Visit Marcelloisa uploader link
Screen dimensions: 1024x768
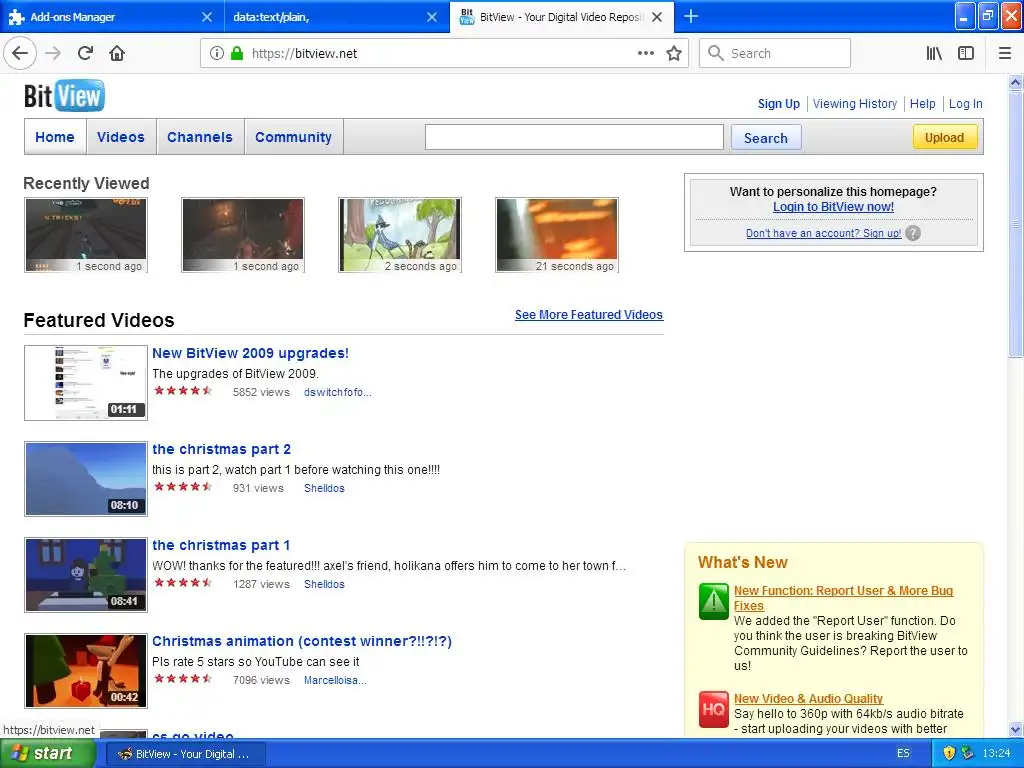click(x=335, y=680)
